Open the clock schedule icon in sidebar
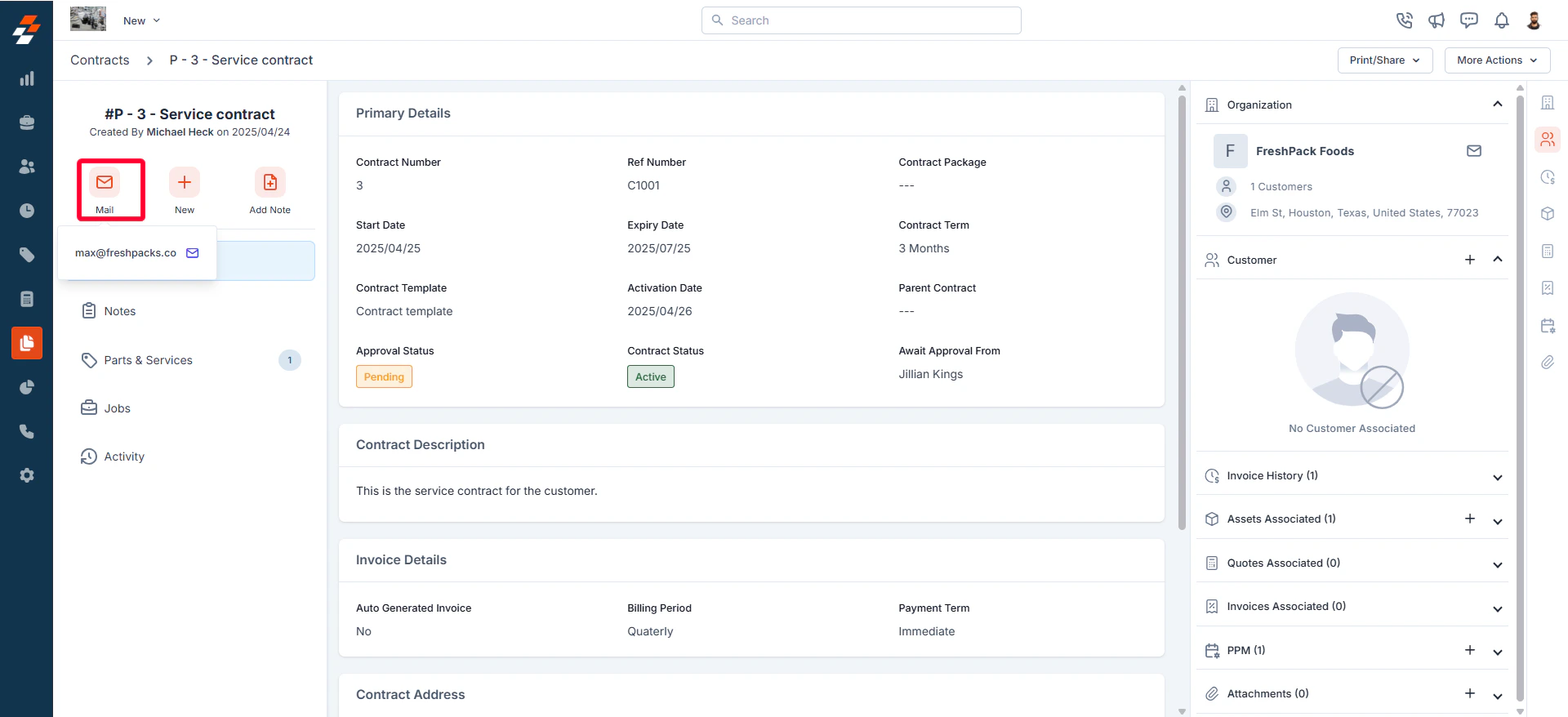The image size is (1568, 717). [x=27, y=211]
